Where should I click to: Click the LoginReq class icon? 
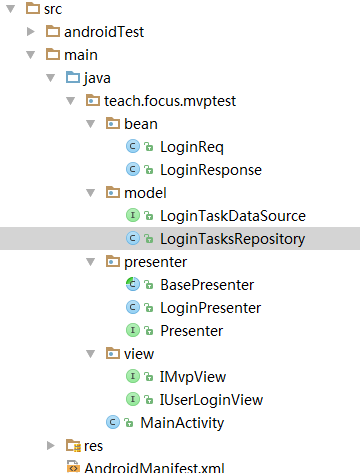[x=133, y=147]
